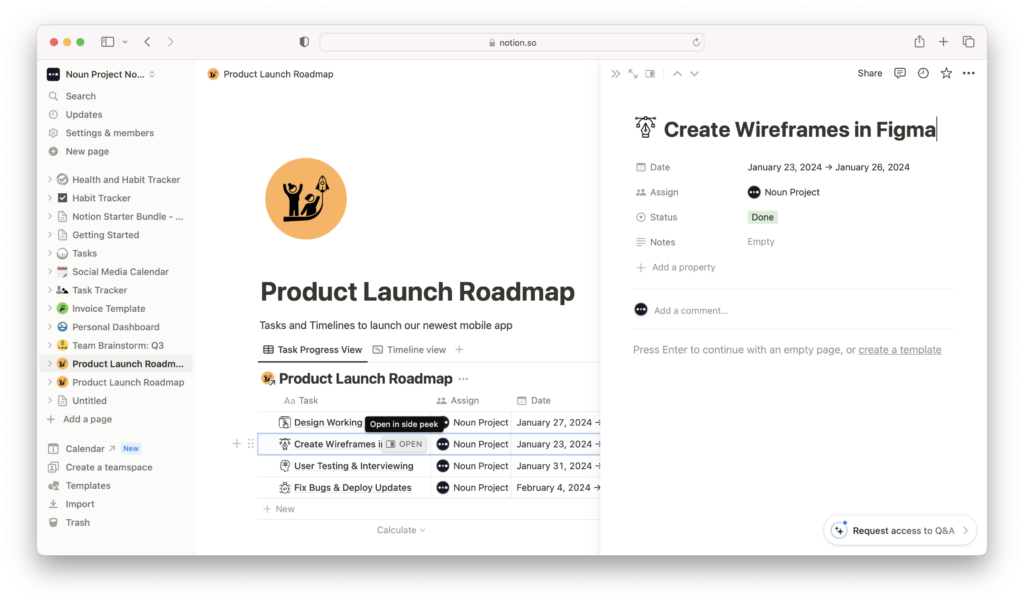Favorite this page with star icon
This screenshot has height=604, width=1024.
coord(946,73)
